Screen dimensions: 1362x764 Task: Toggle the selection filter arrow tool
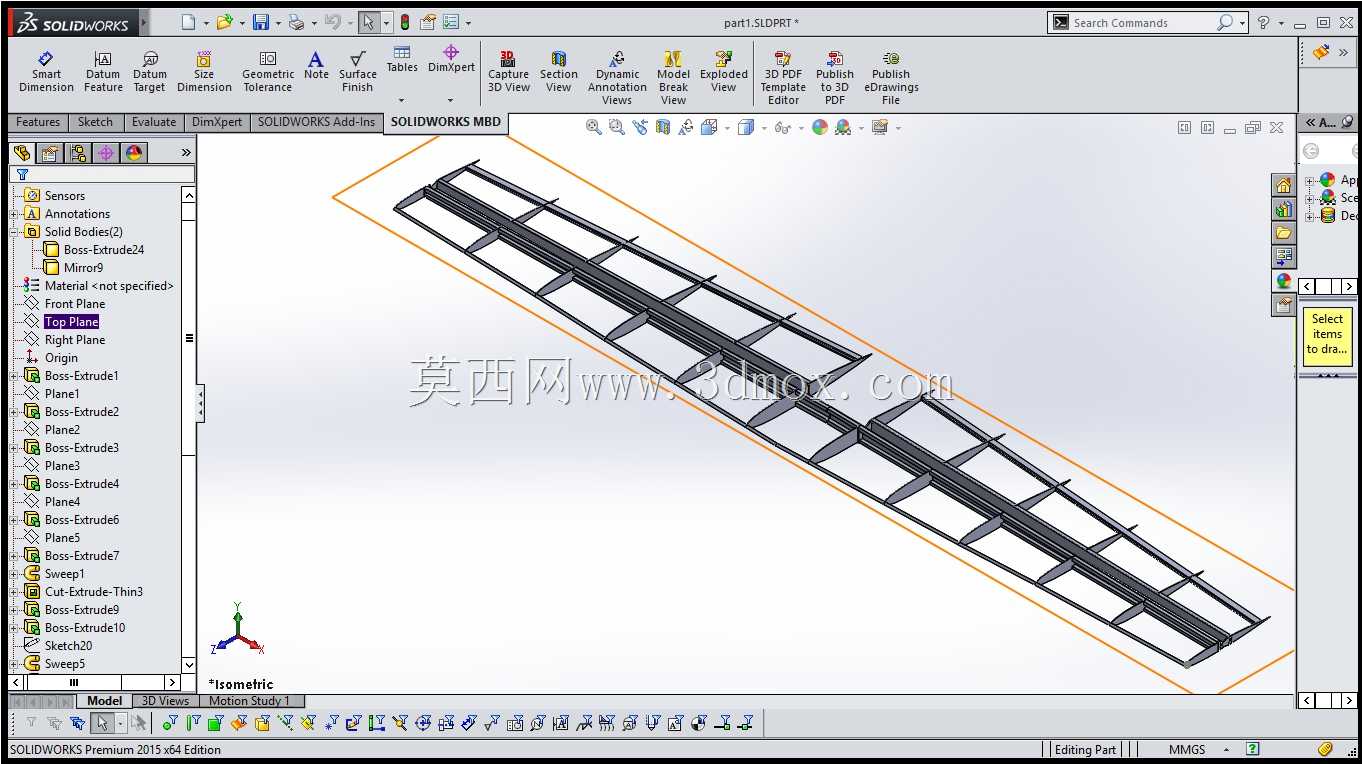tap(100, 723)
